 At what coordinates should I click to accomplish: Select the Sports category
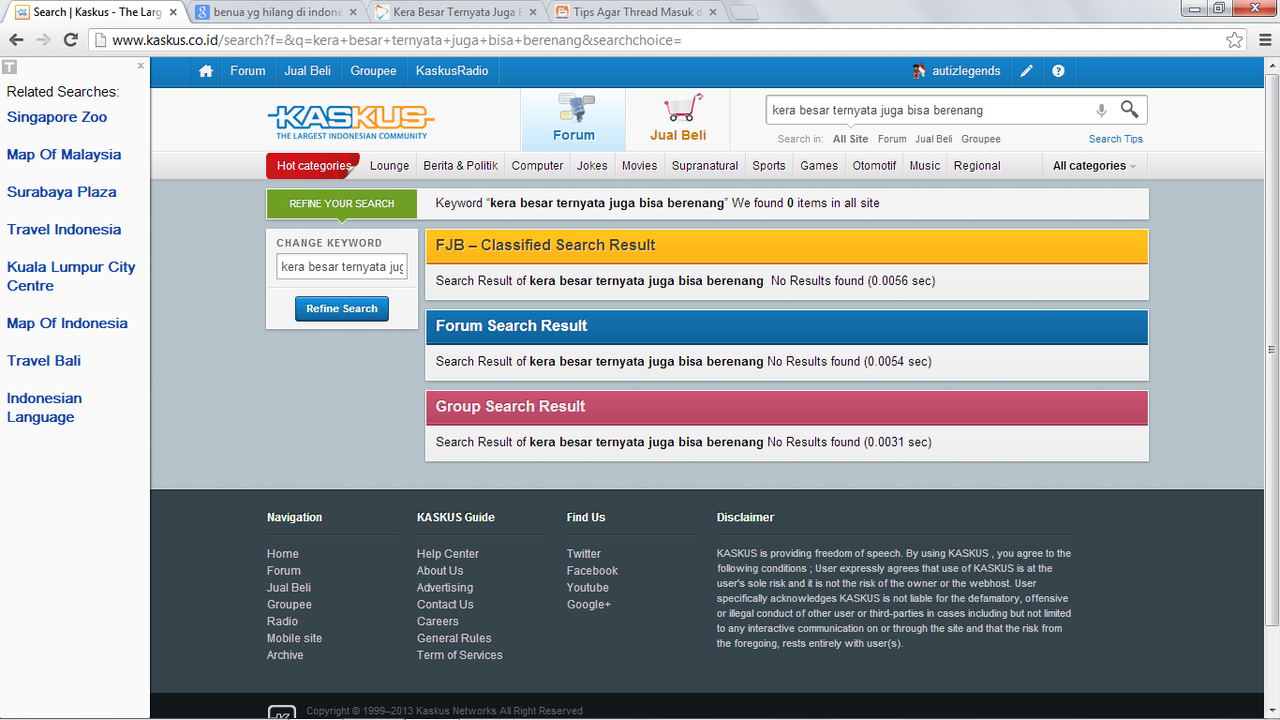coord(769,166)
